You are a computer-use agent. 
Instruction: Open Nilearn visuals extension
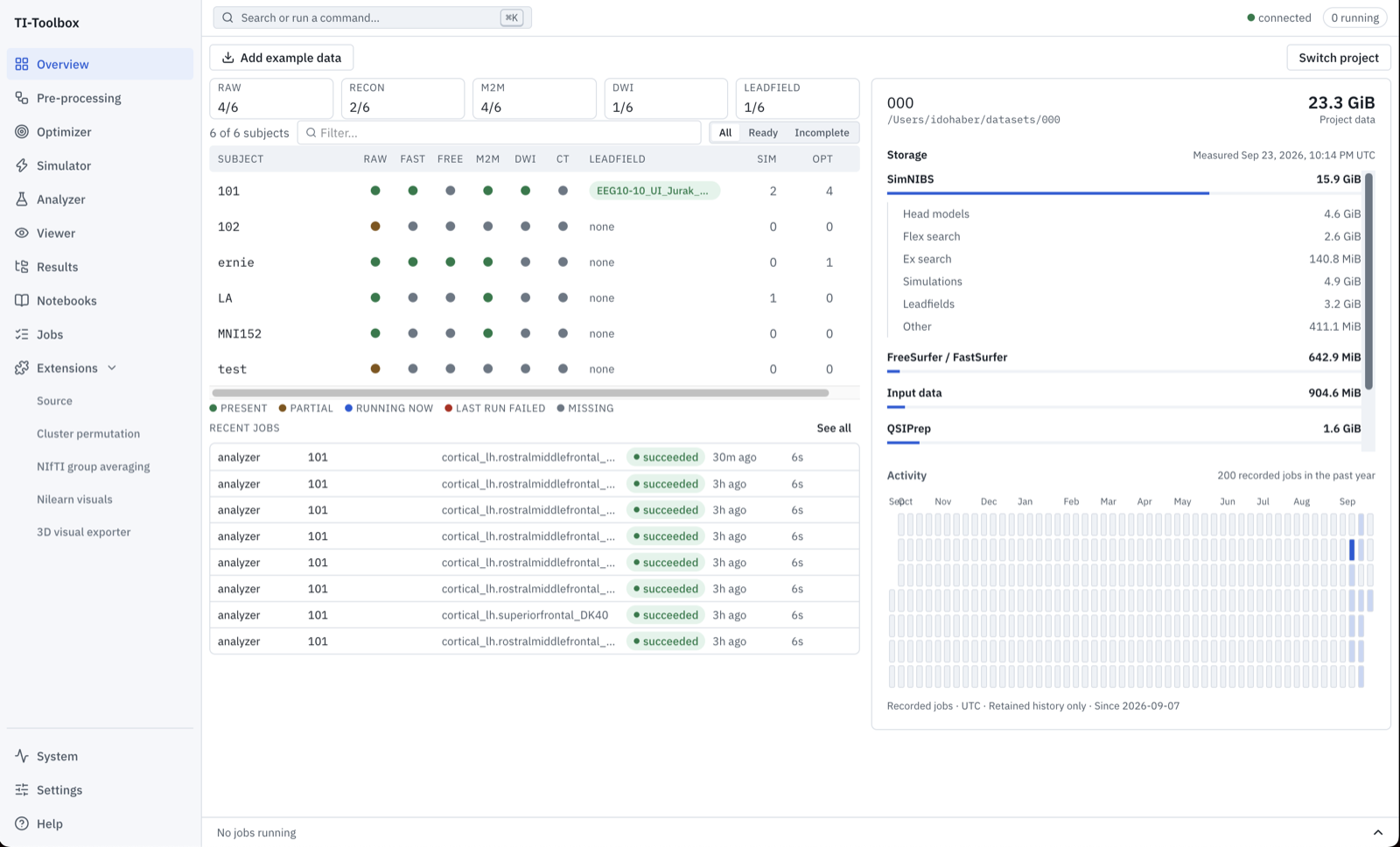click(x=74, y=500)
